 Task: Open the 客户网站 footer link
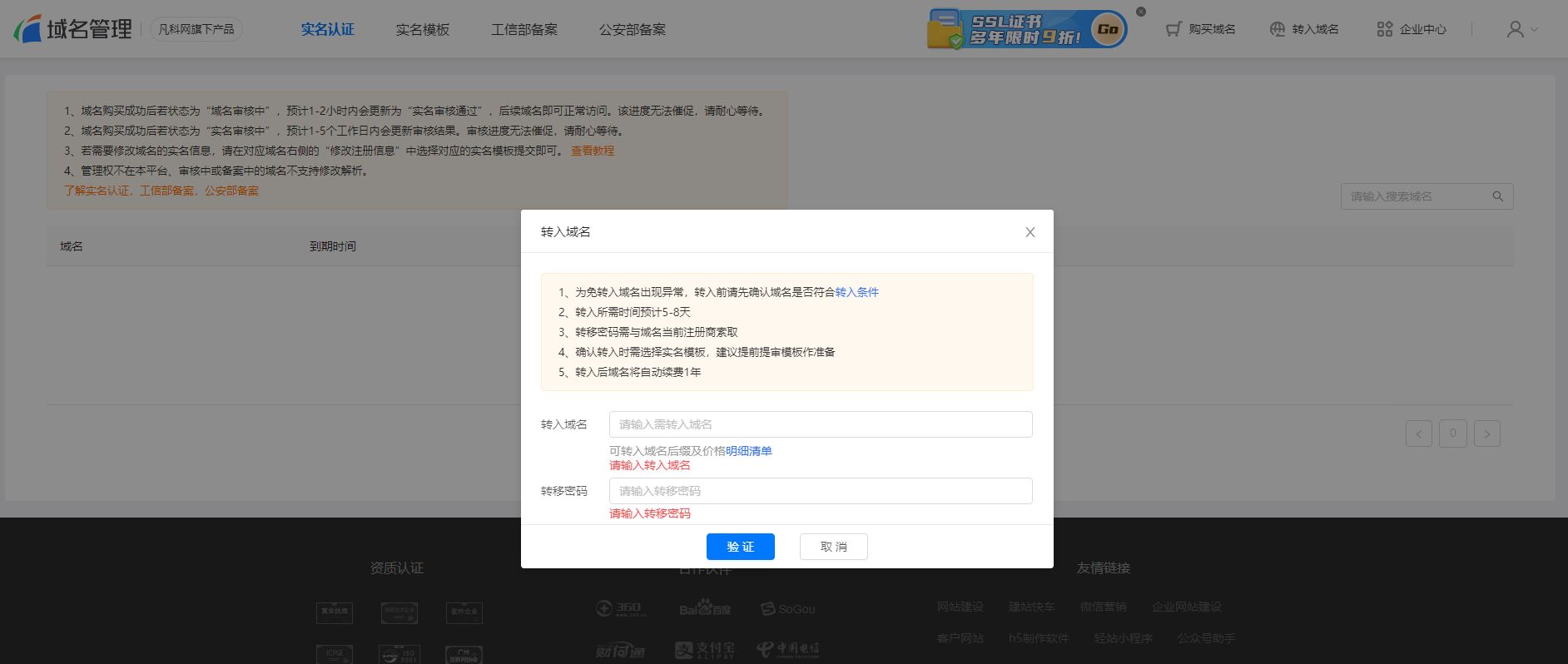(960, 638)
